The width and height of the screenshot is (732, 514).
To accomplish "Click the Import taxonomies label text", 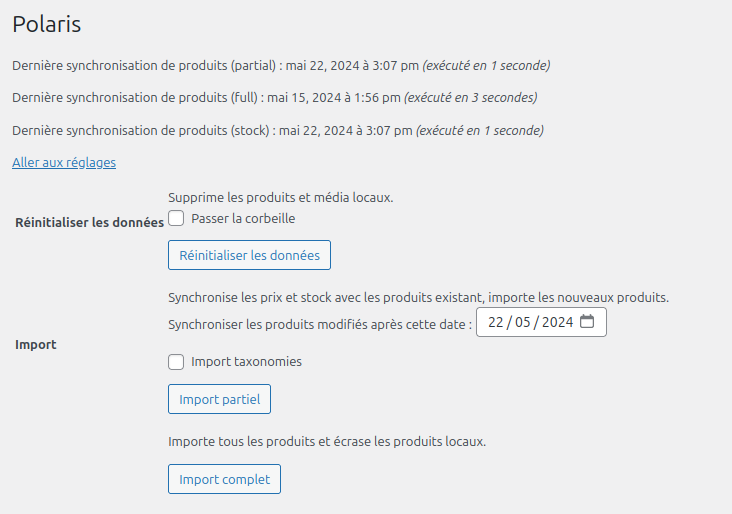I will tap(246, 362).
